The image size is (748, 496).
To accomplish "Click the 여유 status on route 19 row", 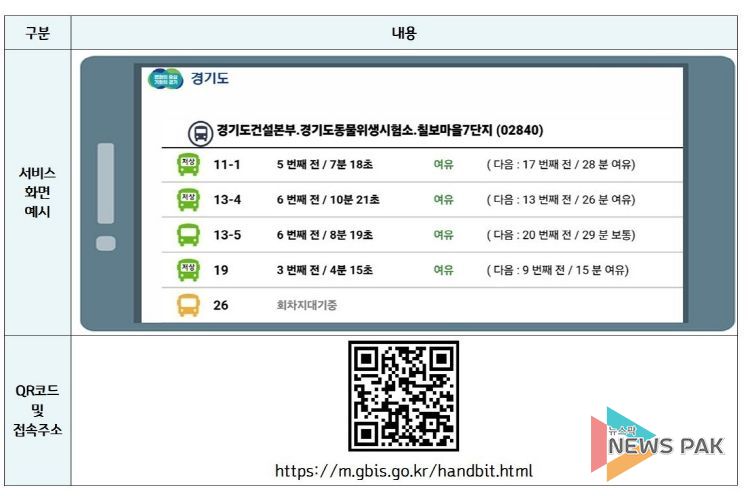I will [443, 270].
